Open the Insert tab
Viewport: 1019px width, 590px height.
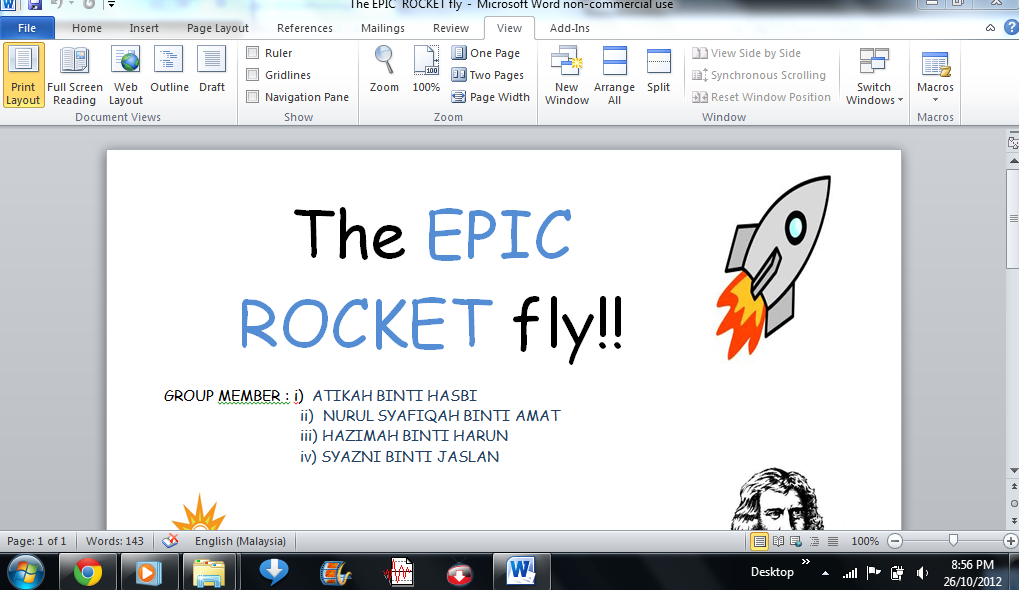click(x=144, y=28)
